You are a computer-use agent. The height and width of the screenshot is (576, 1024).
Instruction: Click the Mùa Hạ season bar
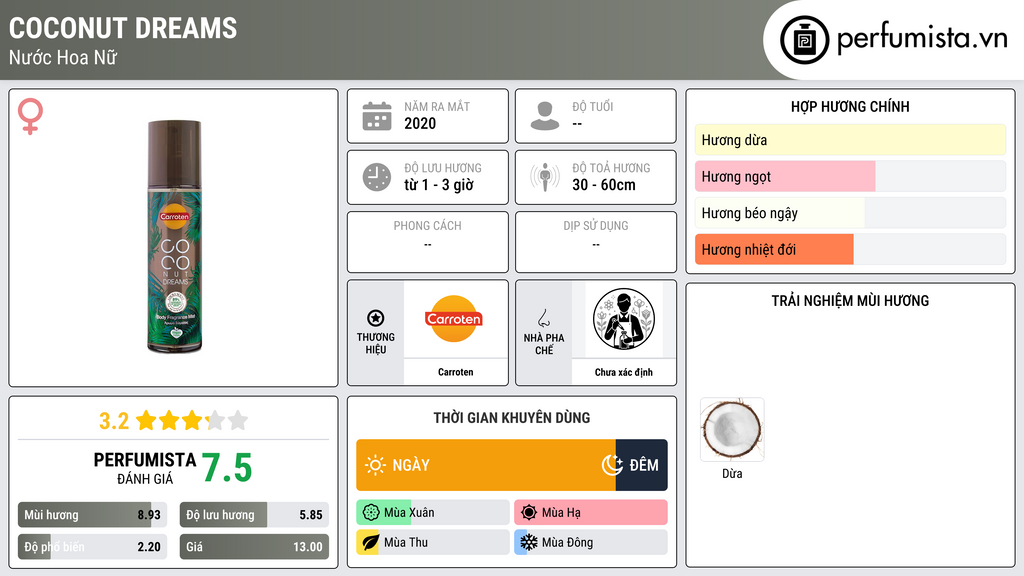pyautogui.click(x=591, y=513)
